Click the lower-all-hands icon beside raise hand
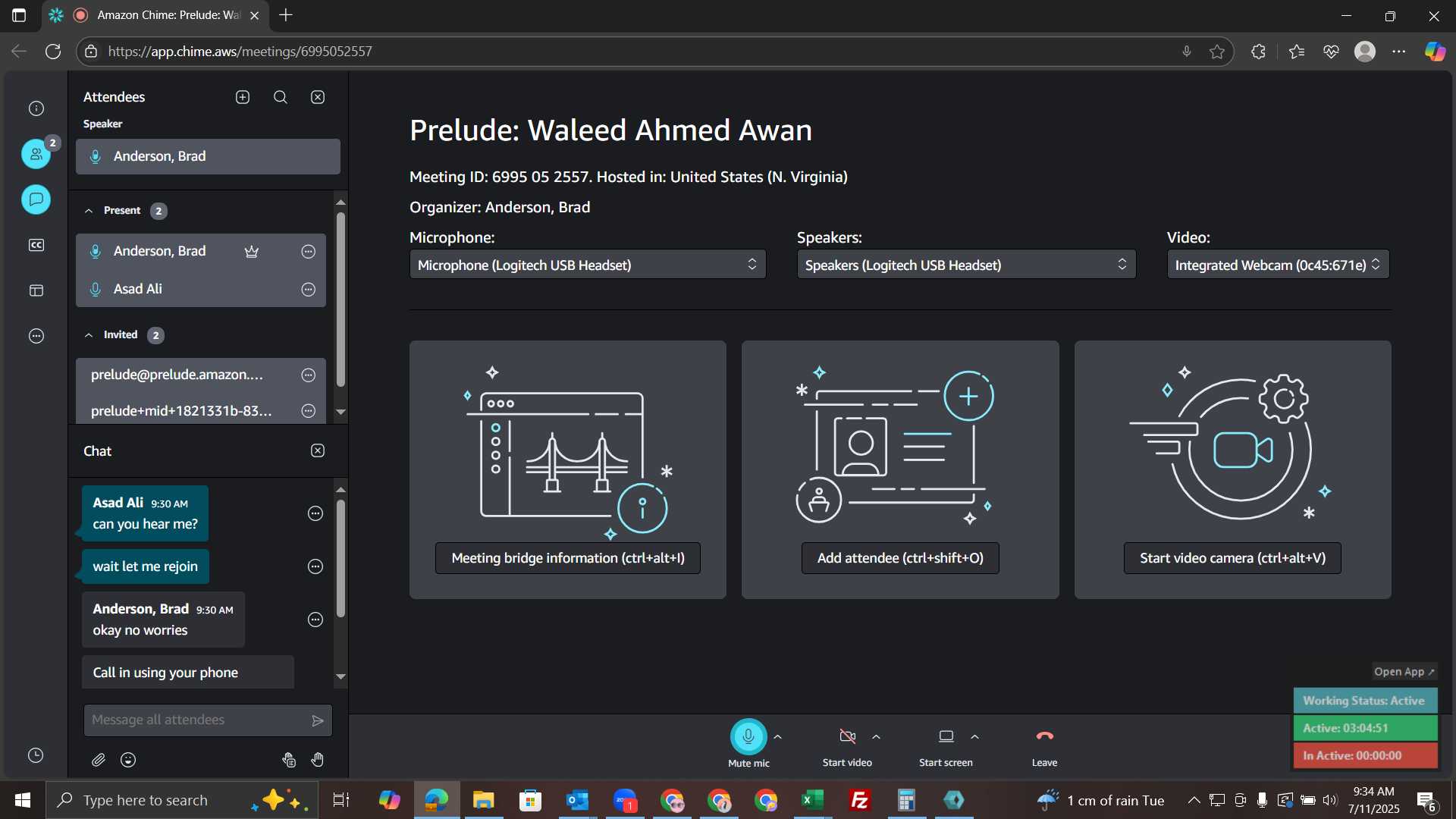 coord(289,760)
